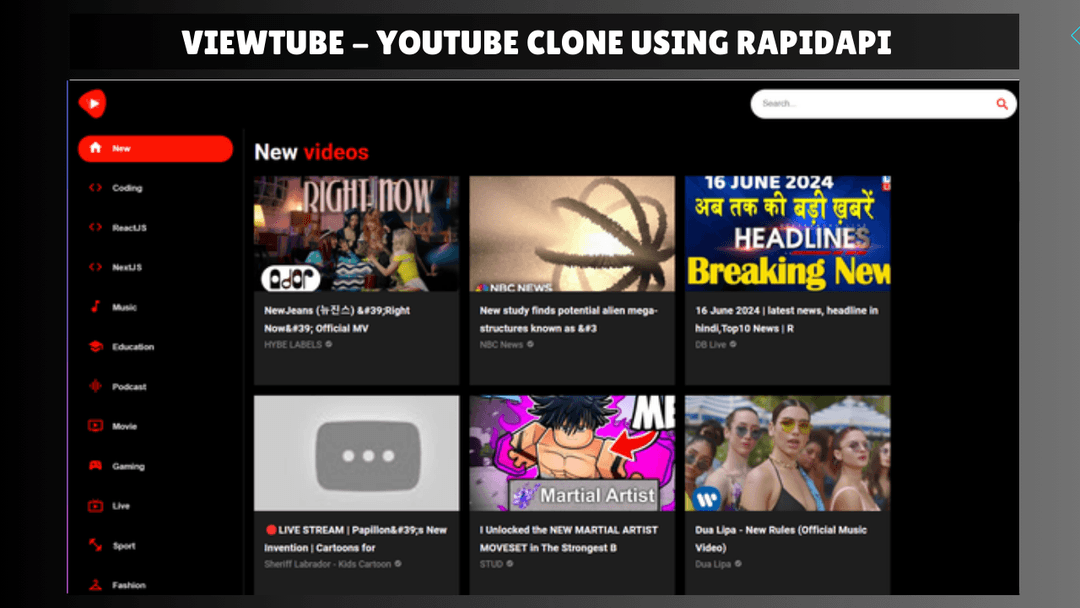The image size is (1080, 608).
Task: Visit the Sheriff Labrador Kids Cartoon channel
Action: pyautogui.click(x=327, y=564)
